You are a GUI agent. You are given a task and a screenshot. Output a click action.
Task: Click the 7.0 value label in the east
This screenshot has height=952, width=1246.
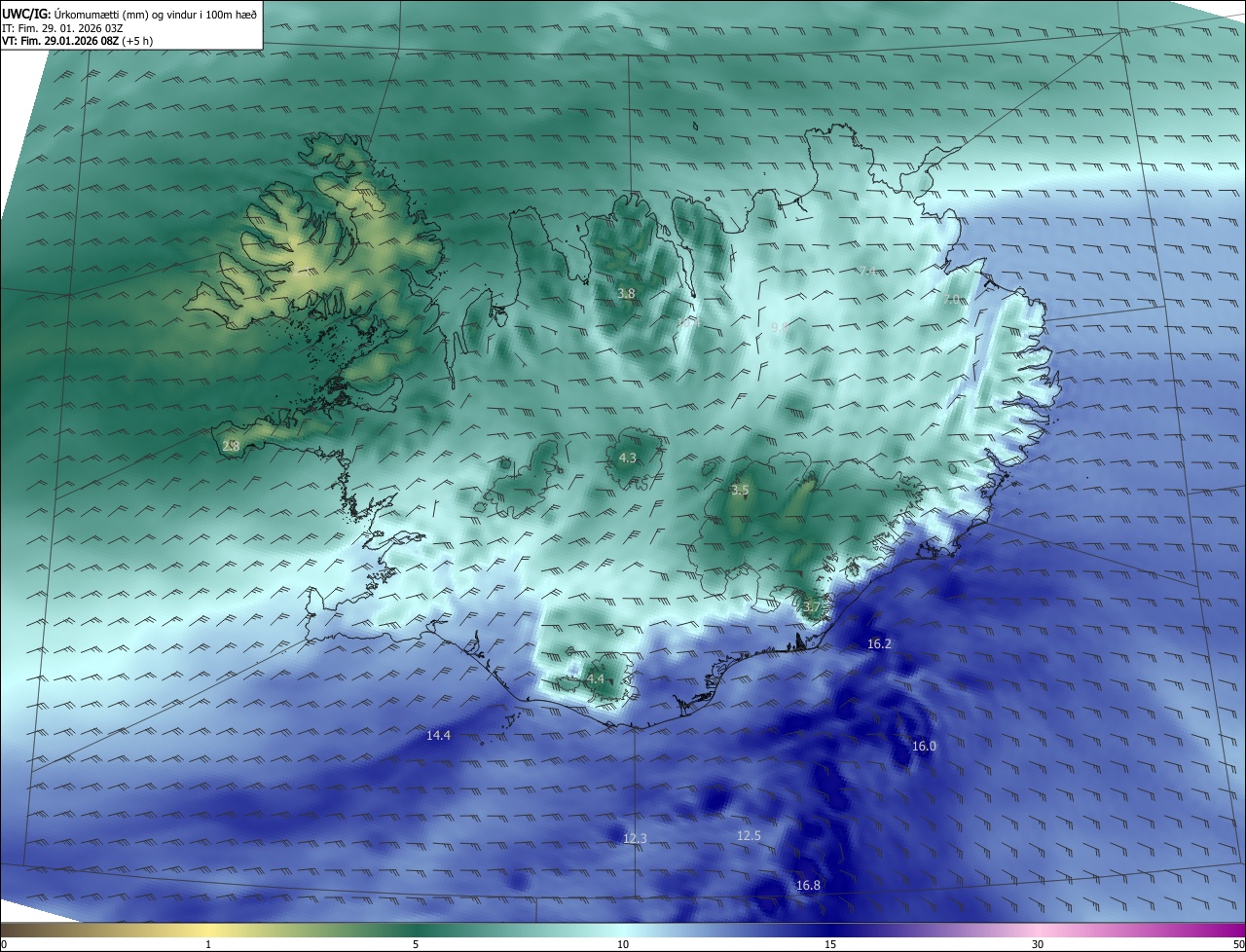point(953,300)
